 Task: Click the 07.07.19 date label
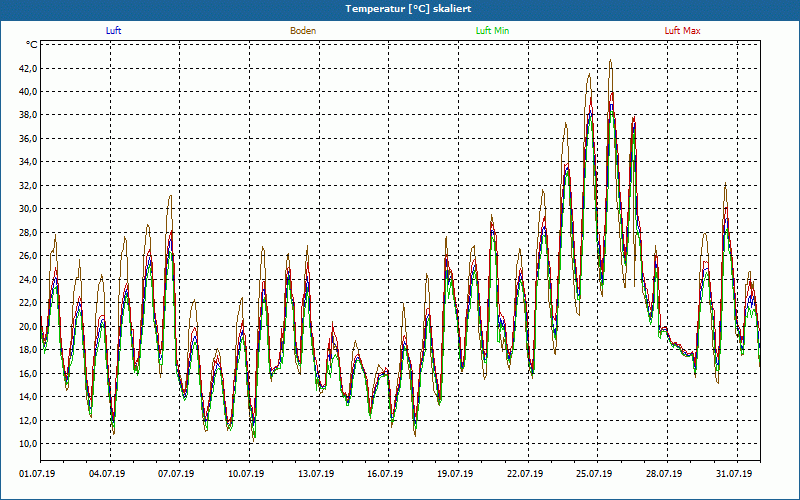[176, 474]
